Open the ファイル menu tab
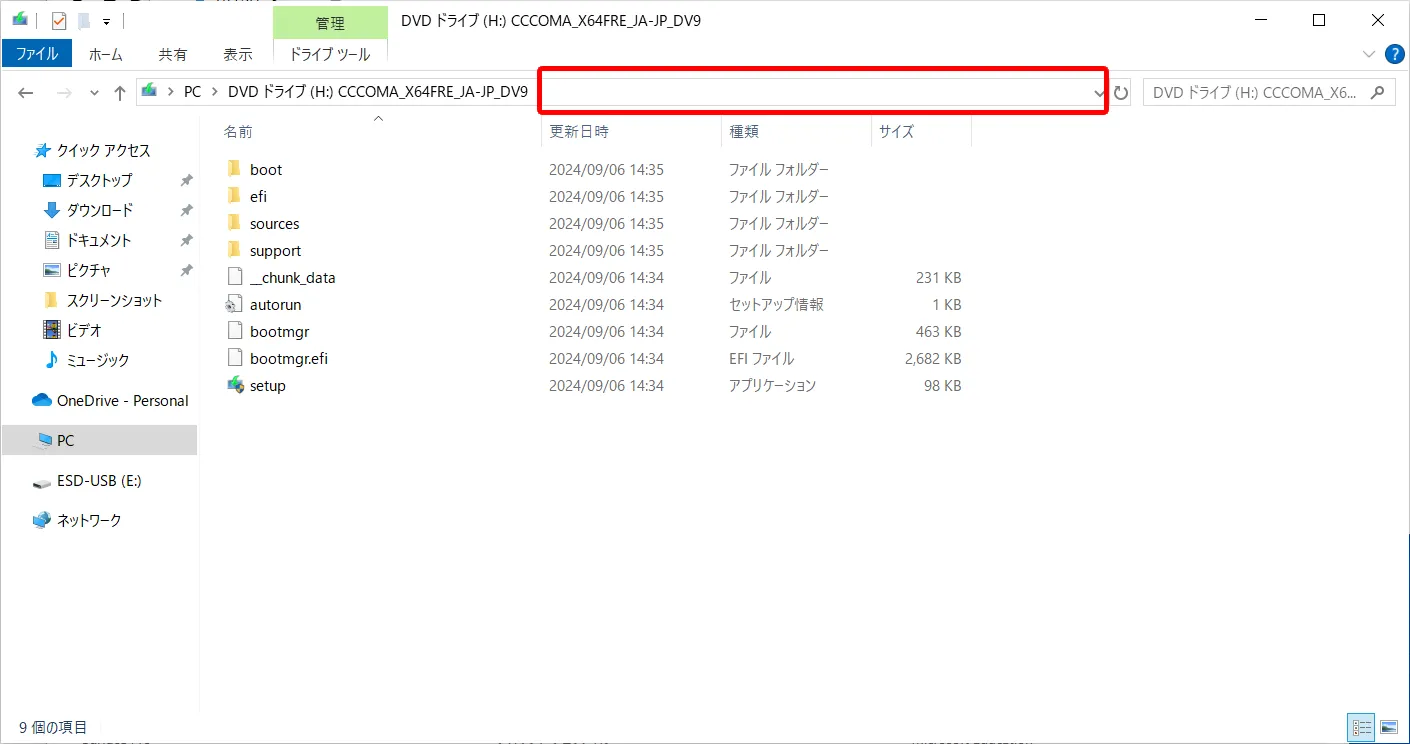Viewport: 1410px width, 744px height. click(37, 54)
